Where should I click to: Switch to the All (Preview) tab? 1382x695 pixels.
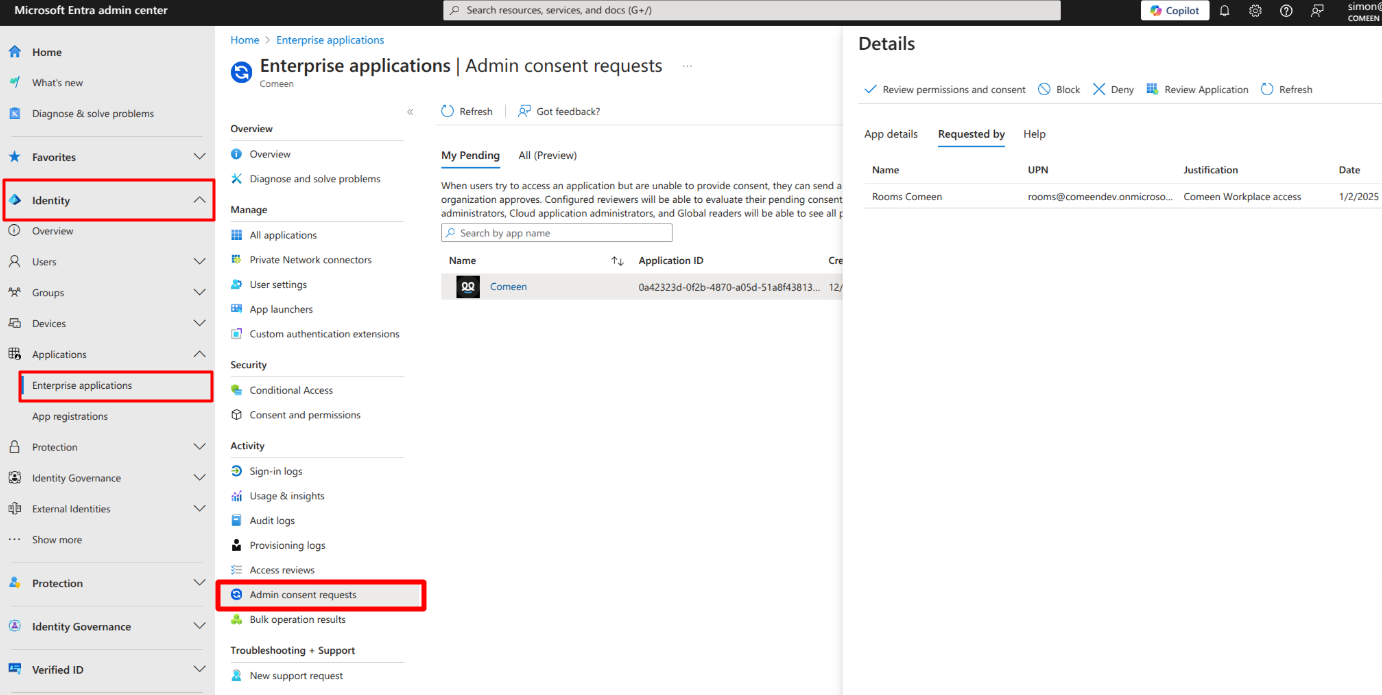(x=548, y=156)
